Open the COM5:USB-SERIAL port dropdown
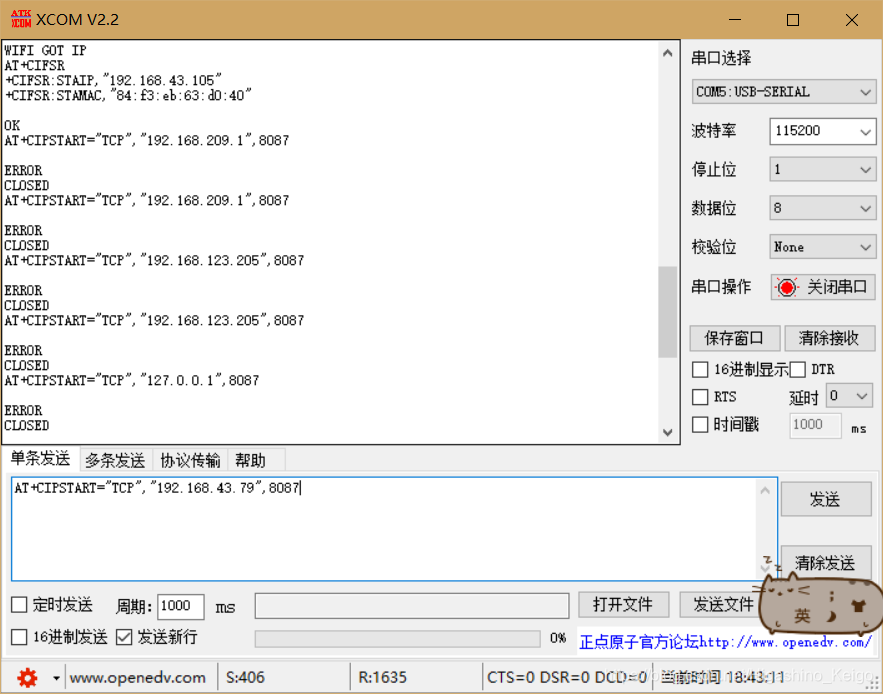Viewport: 883px width, 694px height. (865, 92)
